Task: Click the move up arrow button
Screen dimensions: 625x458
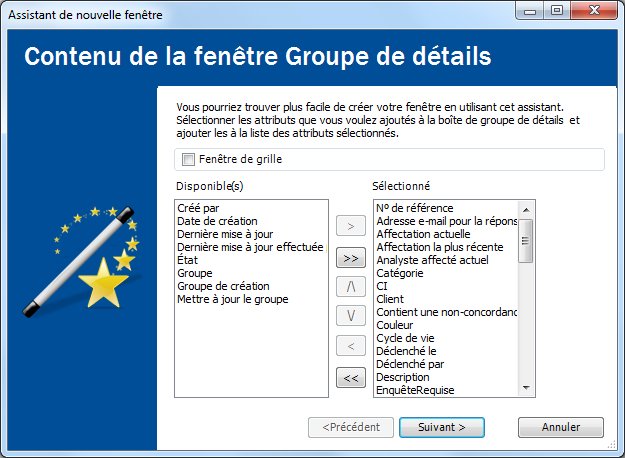Action: pyautogui.click(x=351, y=287)
